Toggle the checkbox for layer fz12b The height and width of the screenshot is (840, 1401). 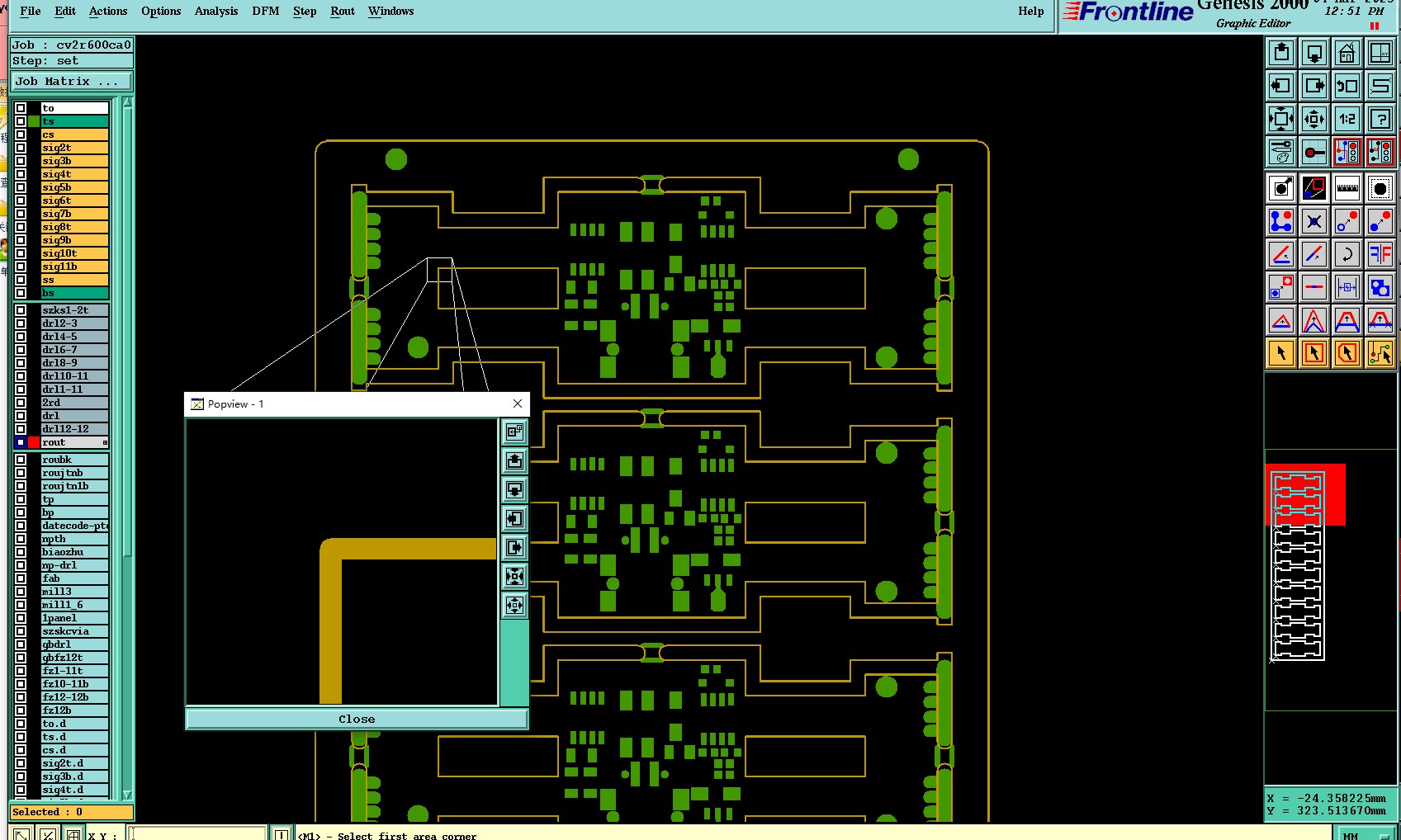pyautogui.click(x=21, y=710)
